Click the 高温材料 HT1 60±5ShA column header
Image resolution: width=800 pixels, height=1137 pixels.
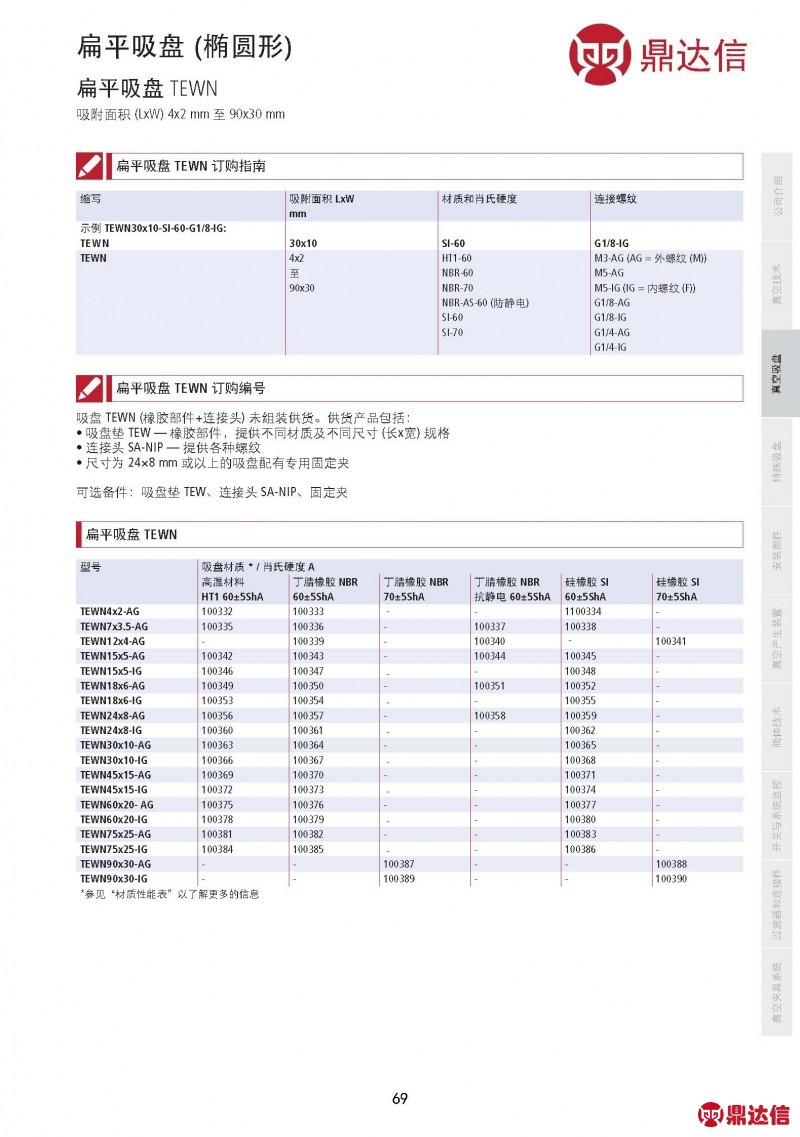(x=233, y=590)
